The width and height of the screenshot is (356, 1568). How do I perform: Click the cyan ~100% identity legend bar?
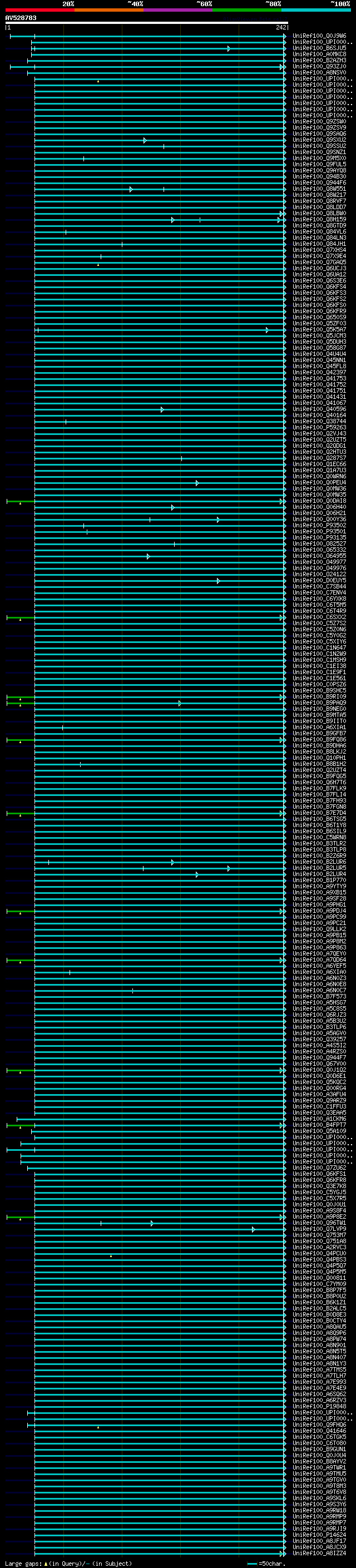316,10
